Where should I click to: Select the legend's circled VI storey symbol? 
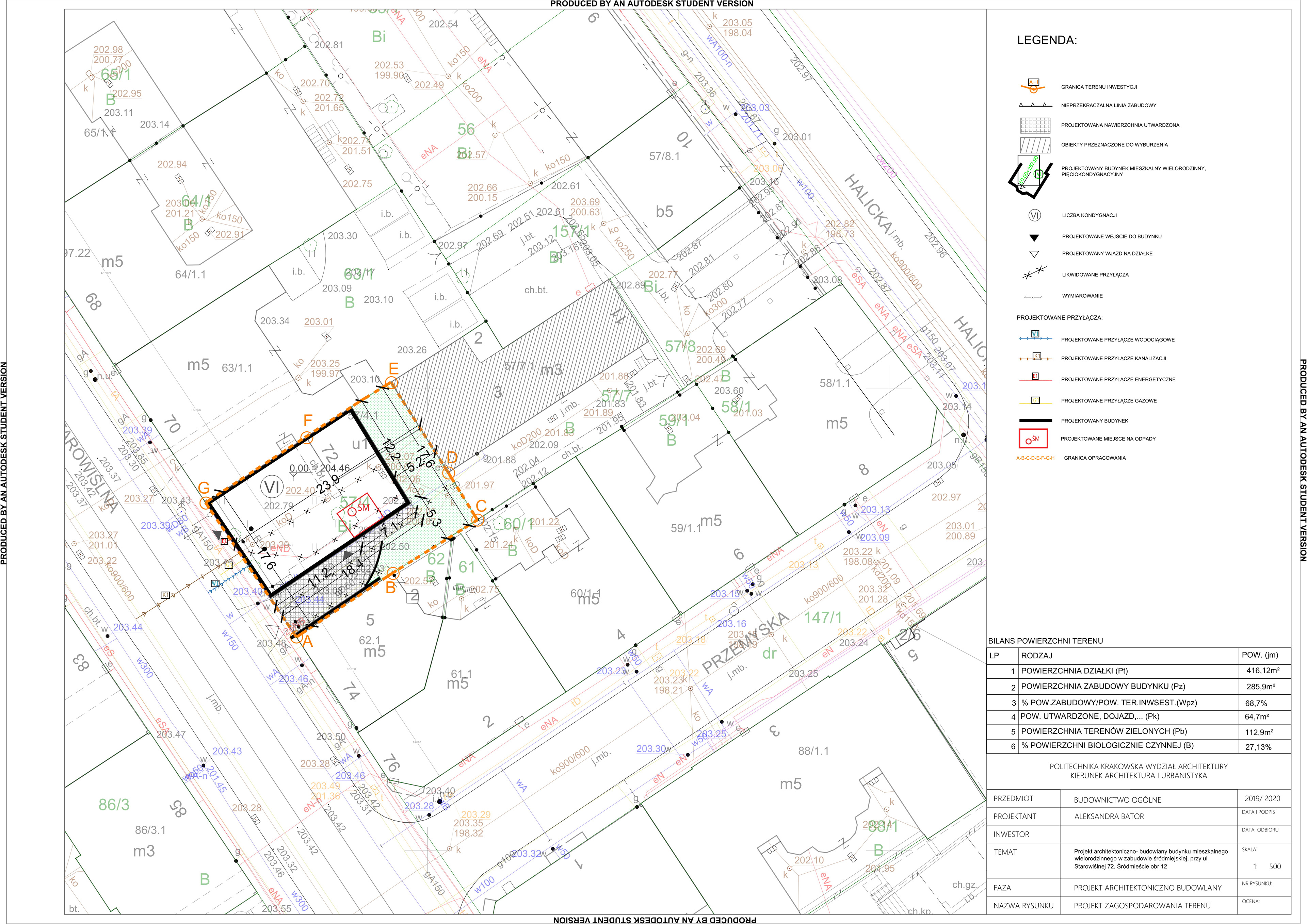coord(1034,215)
